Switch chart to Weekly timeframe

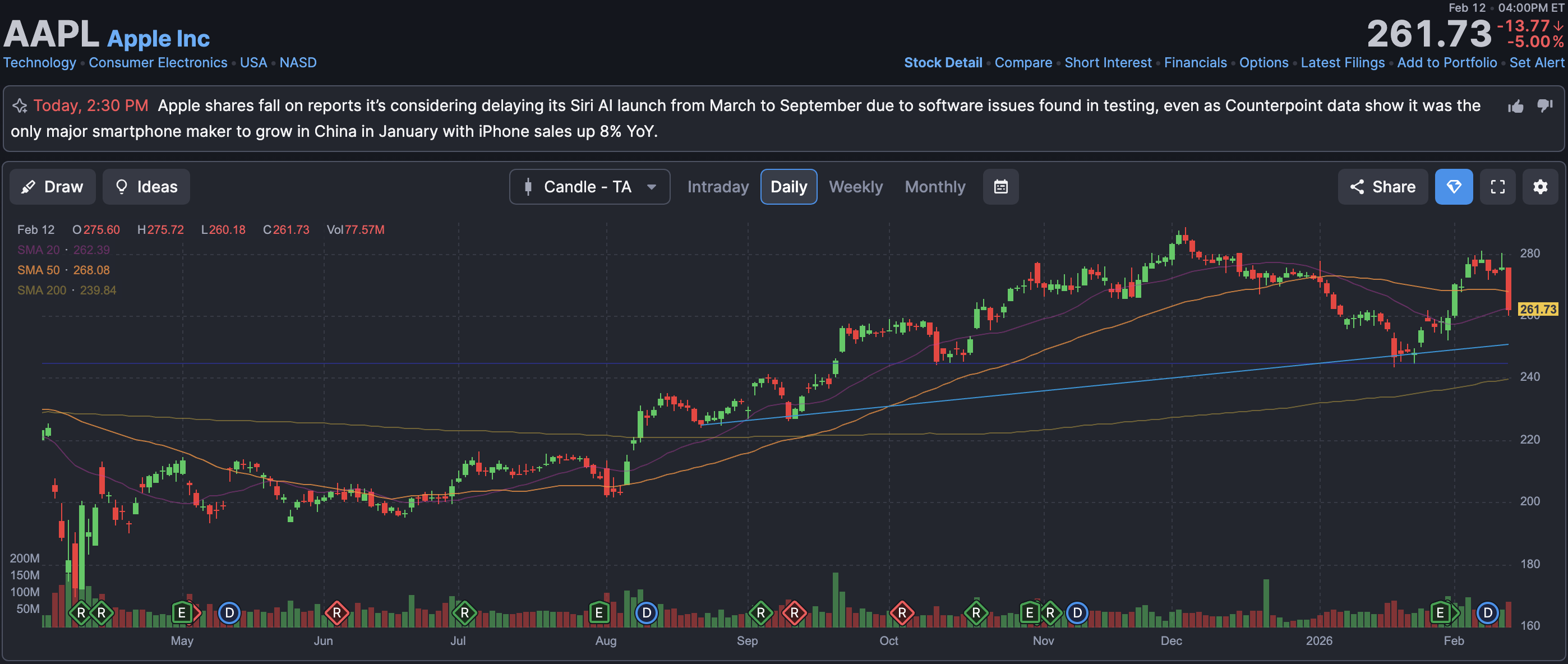pyautogui.click(x=855, y=187)
